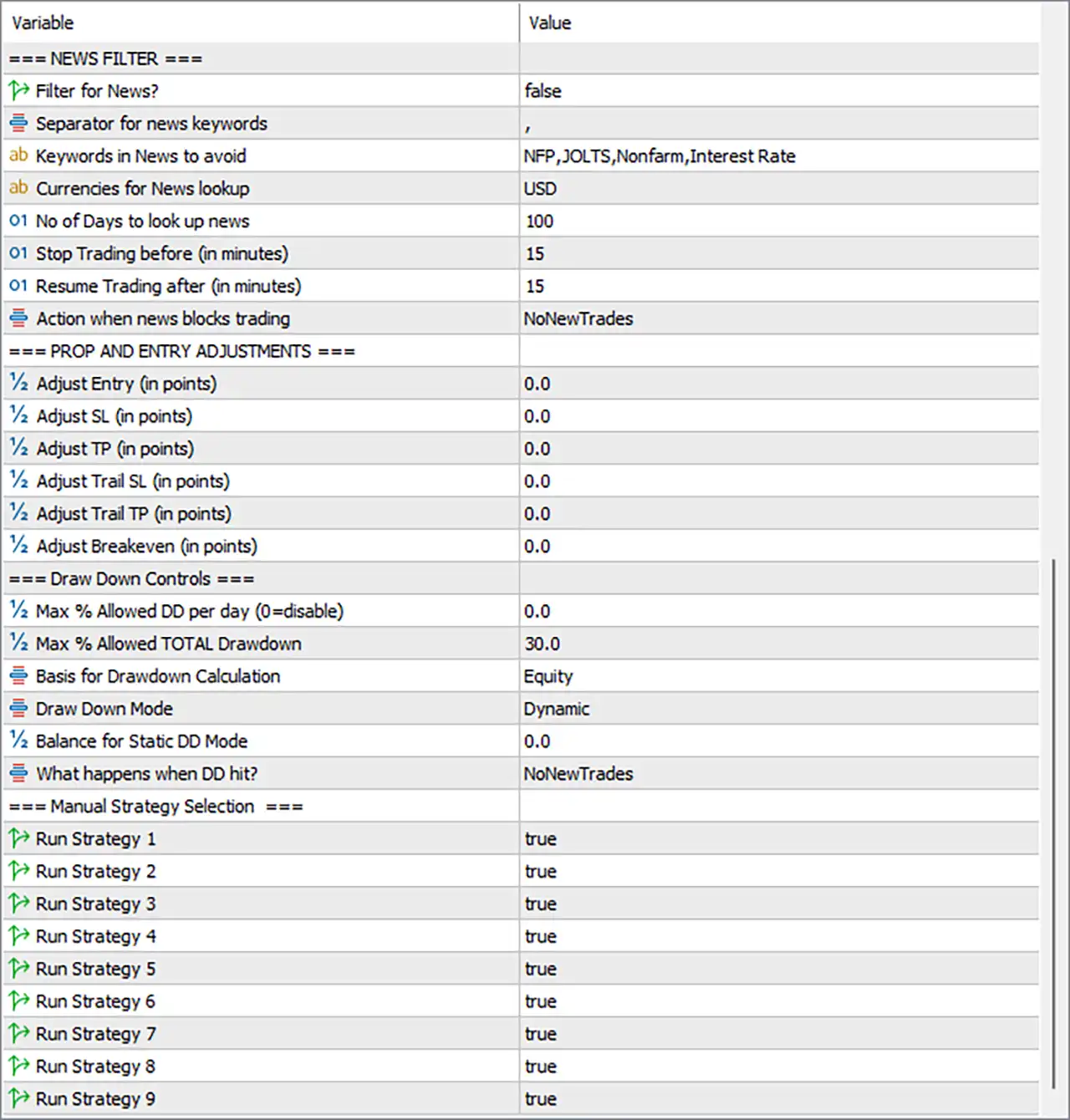
Task: Open the Separator for news keywords value dropdown
Action: pos(779,123)
